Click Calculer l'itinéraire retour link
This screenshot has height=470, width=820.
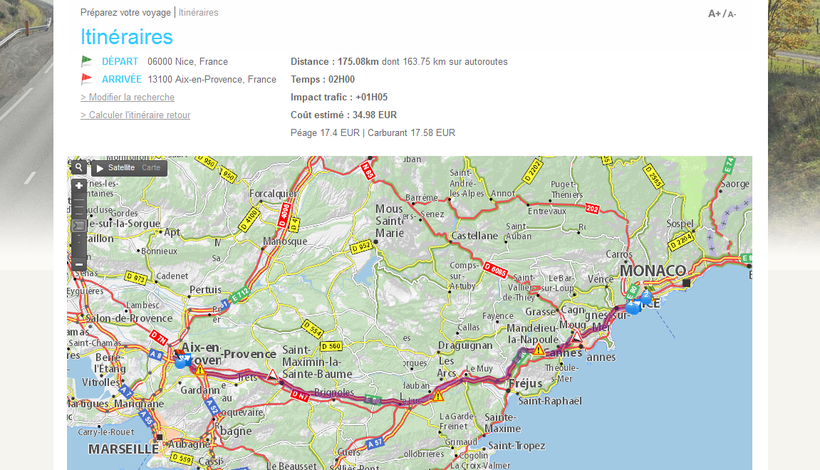pos(135,115)
